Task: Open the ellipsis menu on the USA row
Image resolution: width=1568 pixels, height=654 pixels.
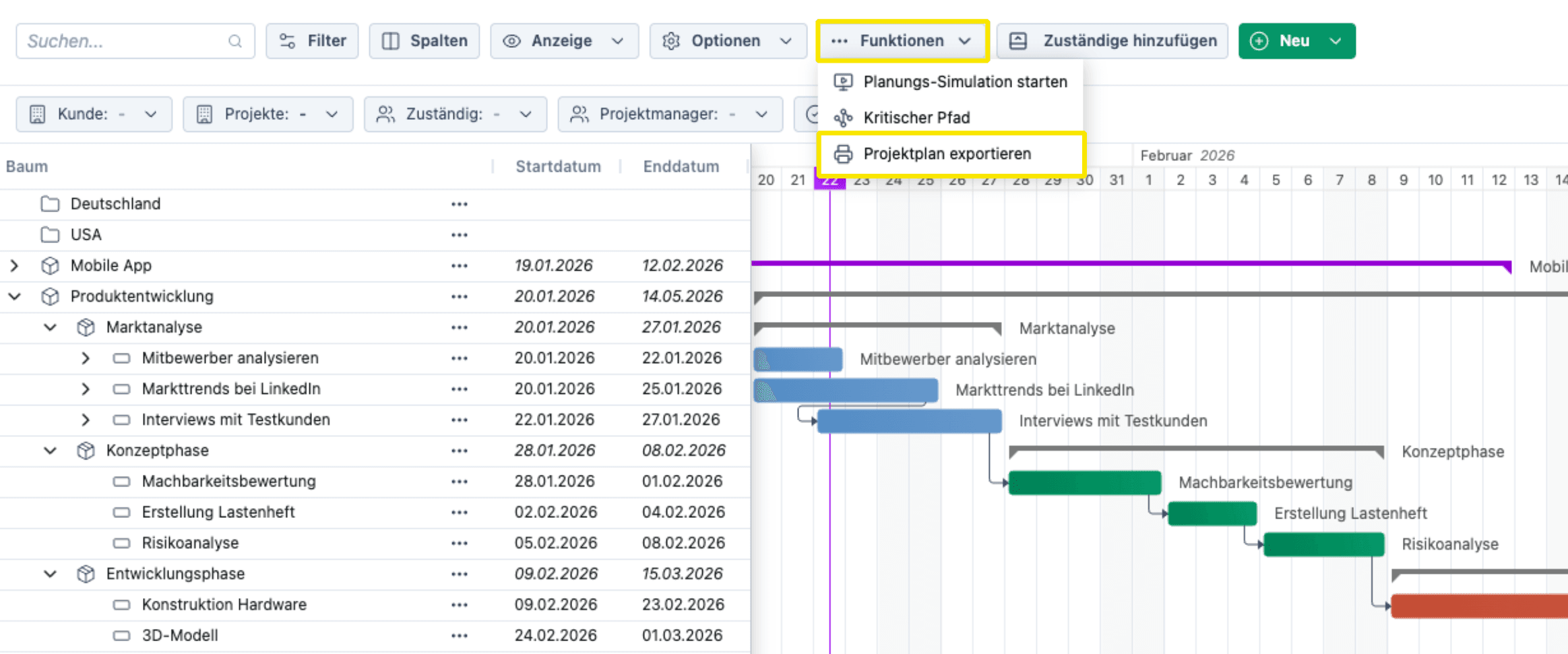Action: click(x=459, y=234)
